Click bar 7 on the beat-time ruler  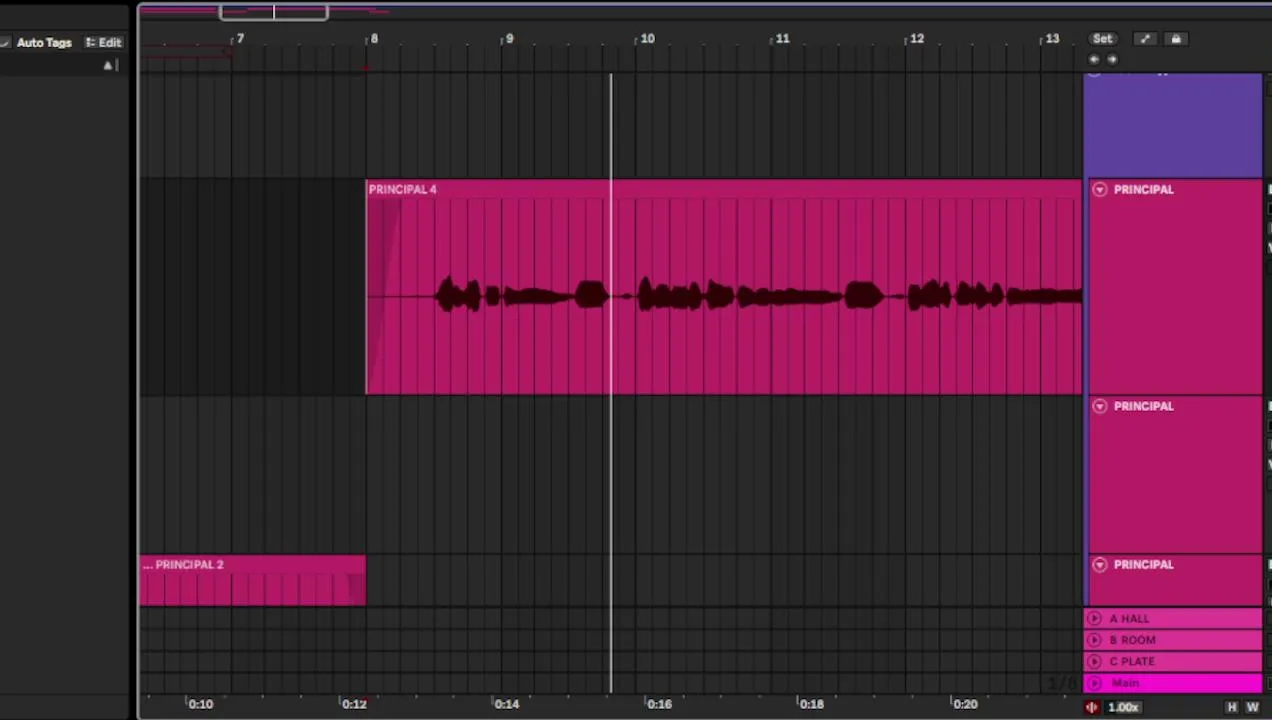coord(240,39)
